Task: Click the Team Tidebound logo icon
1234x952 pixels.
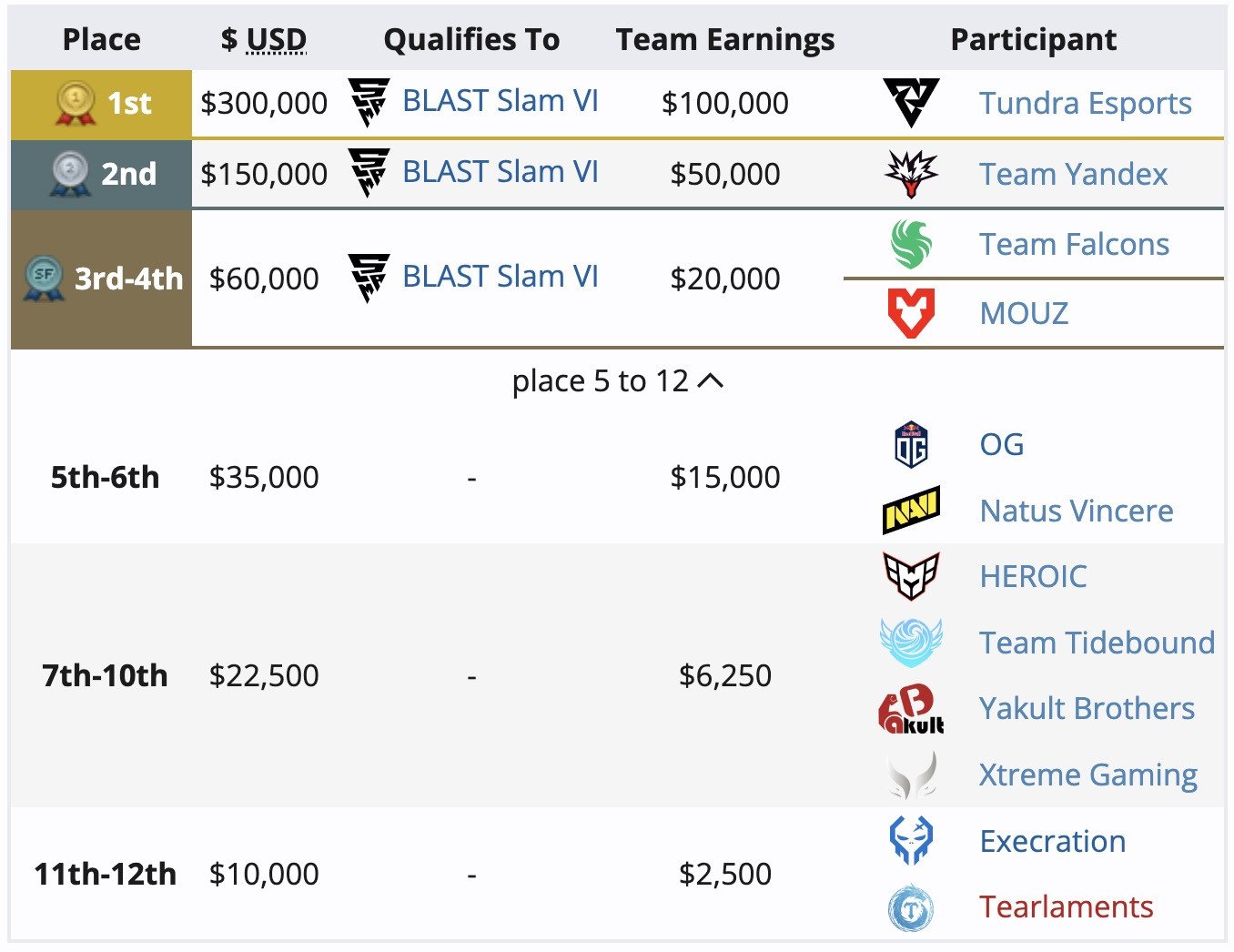Action: coord(911,643)
